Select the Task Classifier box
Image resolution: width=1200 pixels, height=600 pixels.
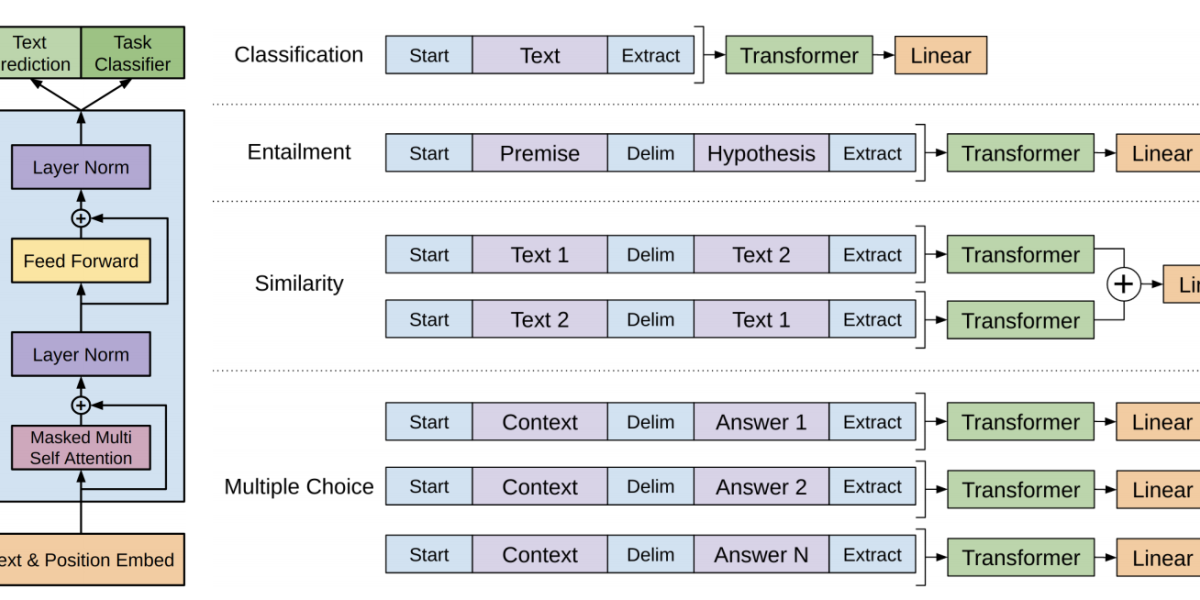pyautogui.click(x=132, y=54)
